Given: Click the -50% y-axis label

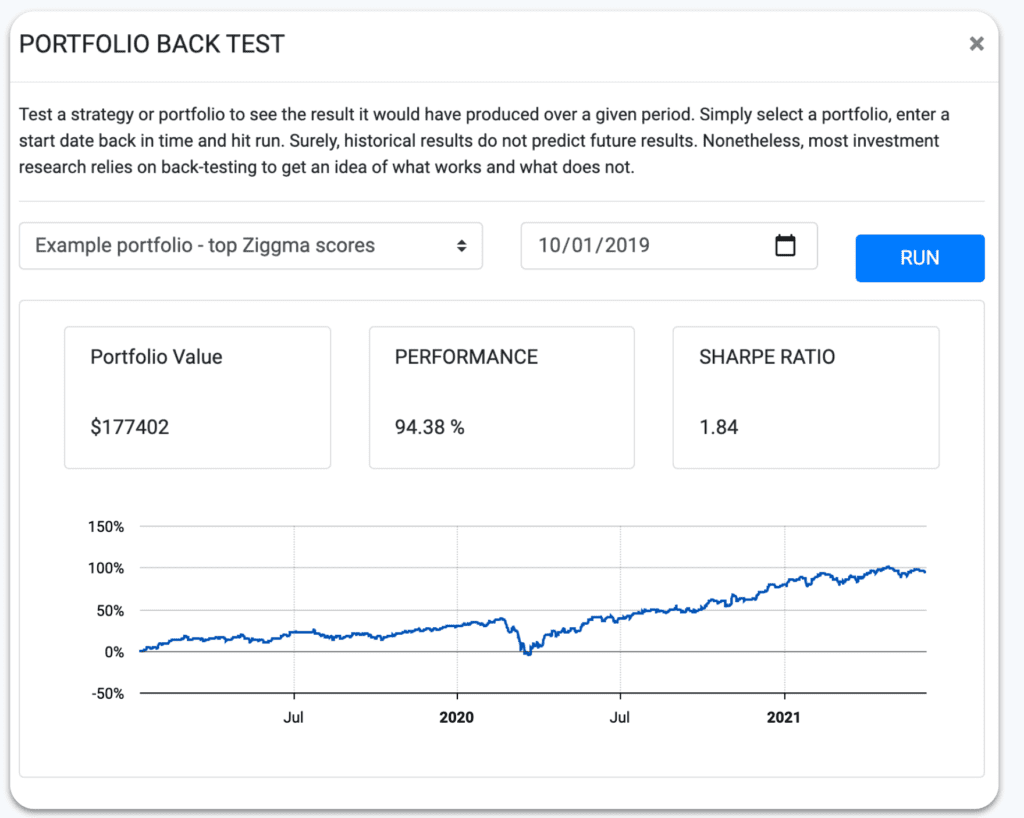Looking at the screenshot, I should click(x=107, y=694).
